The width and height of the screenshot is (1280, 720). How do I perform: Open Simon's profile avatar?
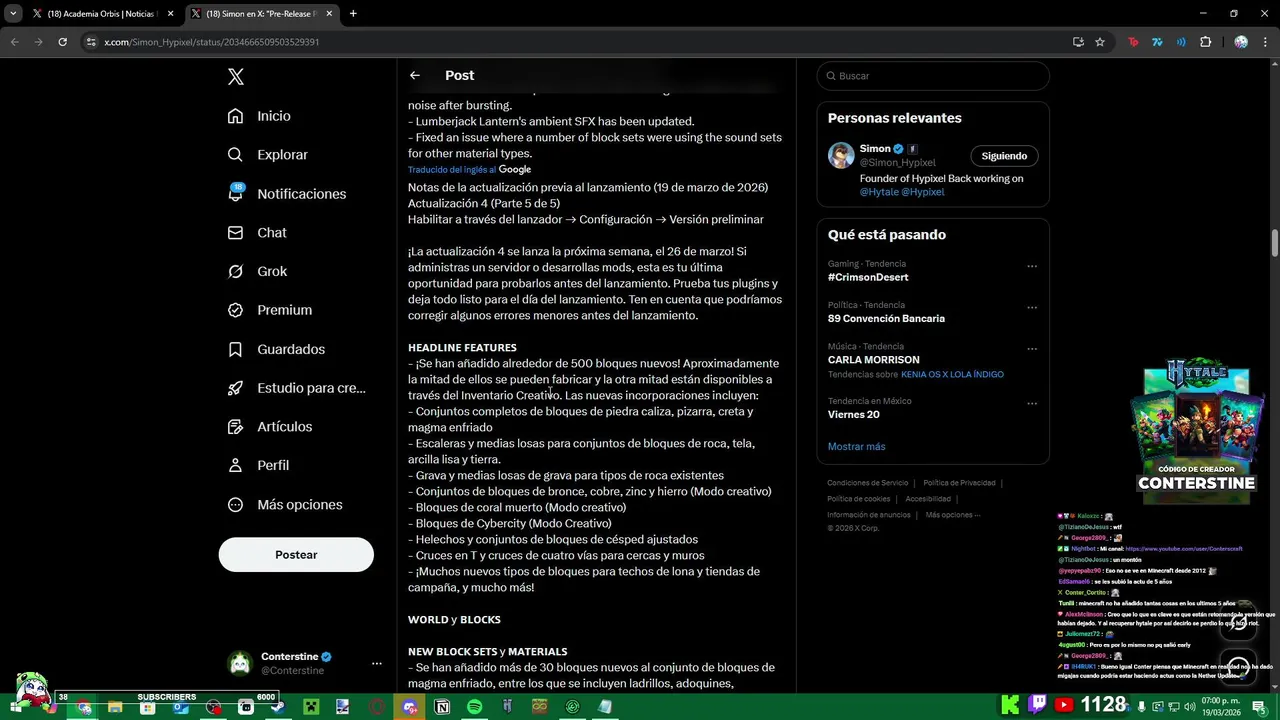click(x=841, y=155)
